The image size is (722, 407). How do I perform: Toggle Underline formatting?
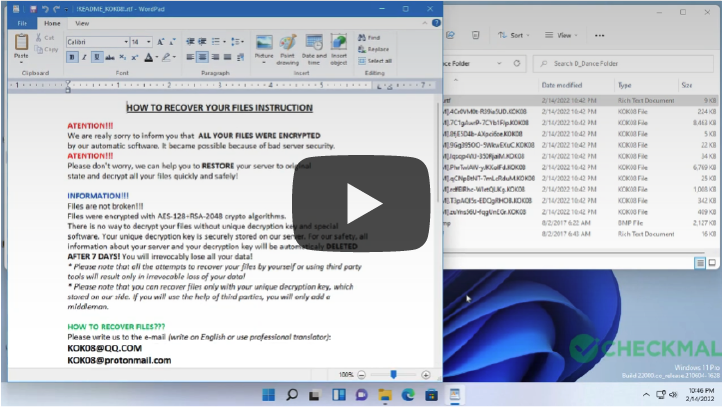click(97, 58)
